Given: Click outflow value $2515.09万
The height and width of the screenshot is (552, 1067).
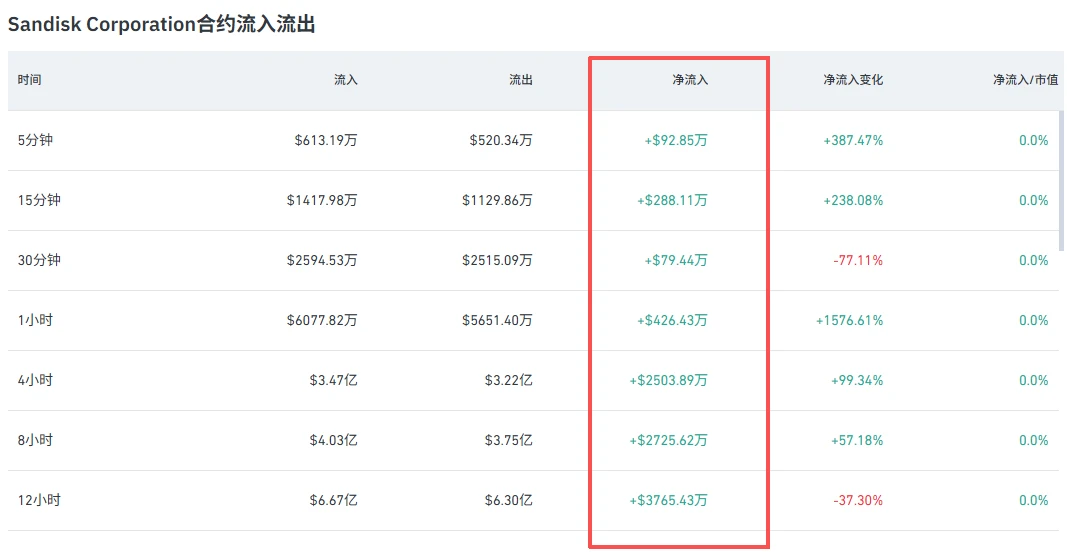Looking at the screenshot, I should click(x=497, y=260).
